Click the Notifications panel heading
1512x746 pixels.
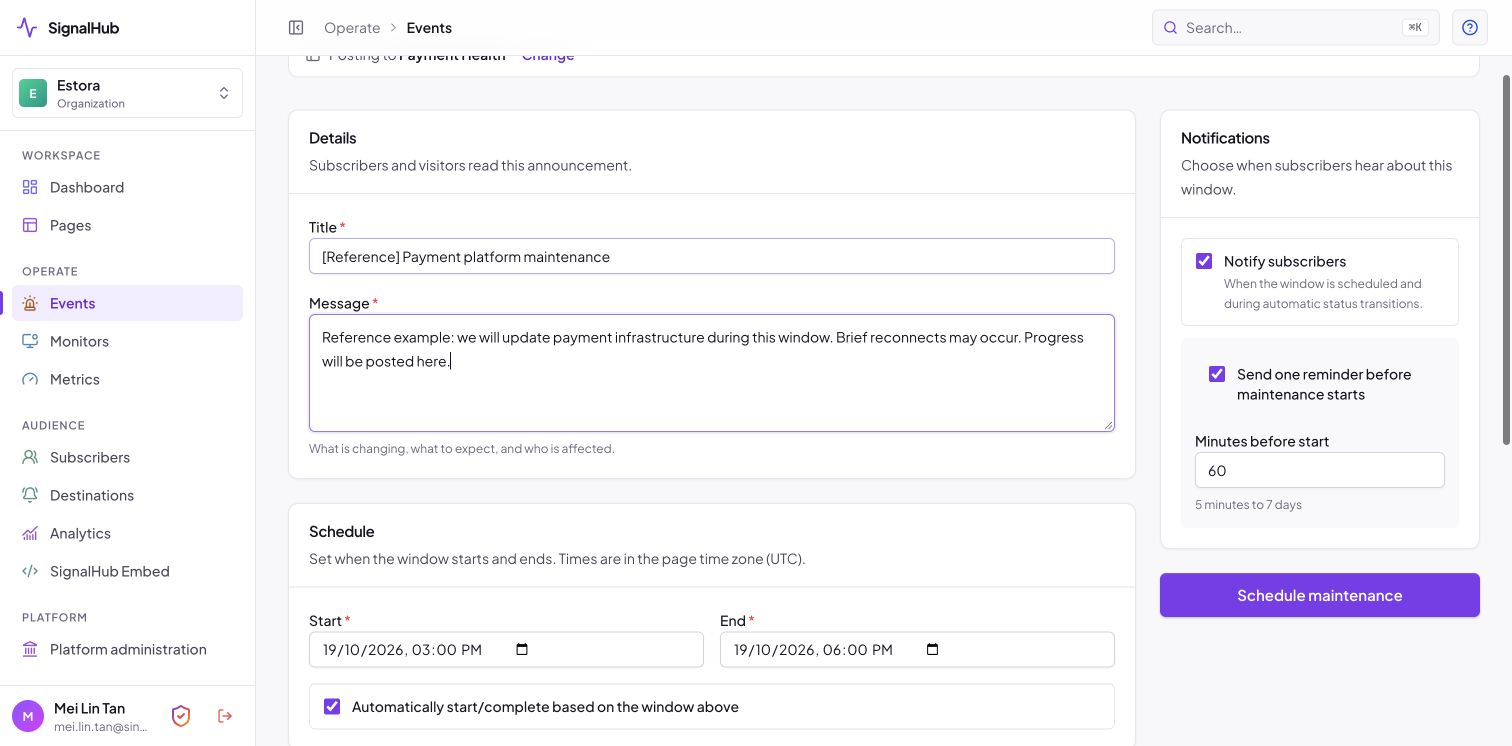(x=1225, y=138)
